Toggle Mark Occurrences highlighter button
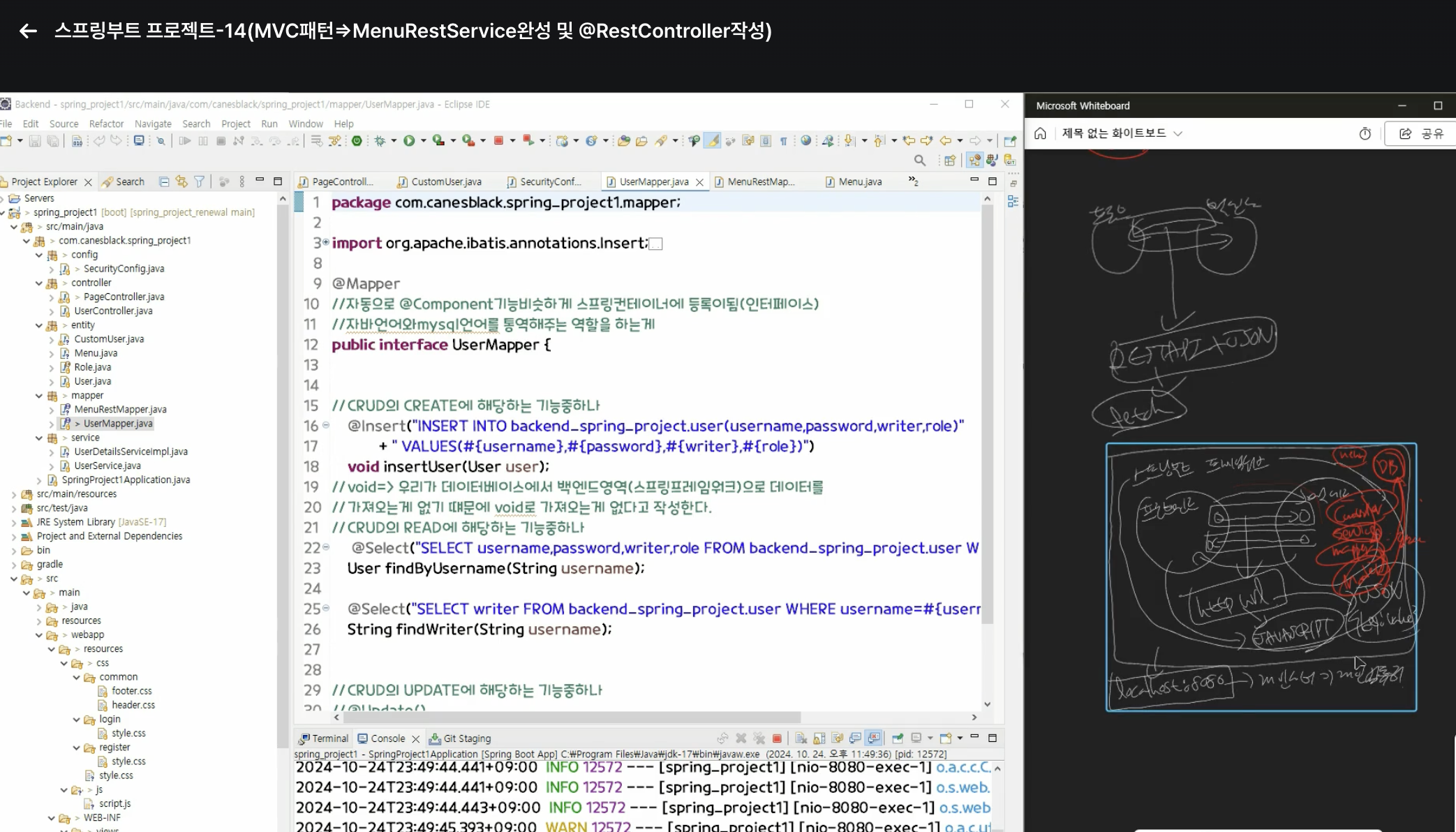Viewport: 1456px width, 832px height. coord(713,140)
